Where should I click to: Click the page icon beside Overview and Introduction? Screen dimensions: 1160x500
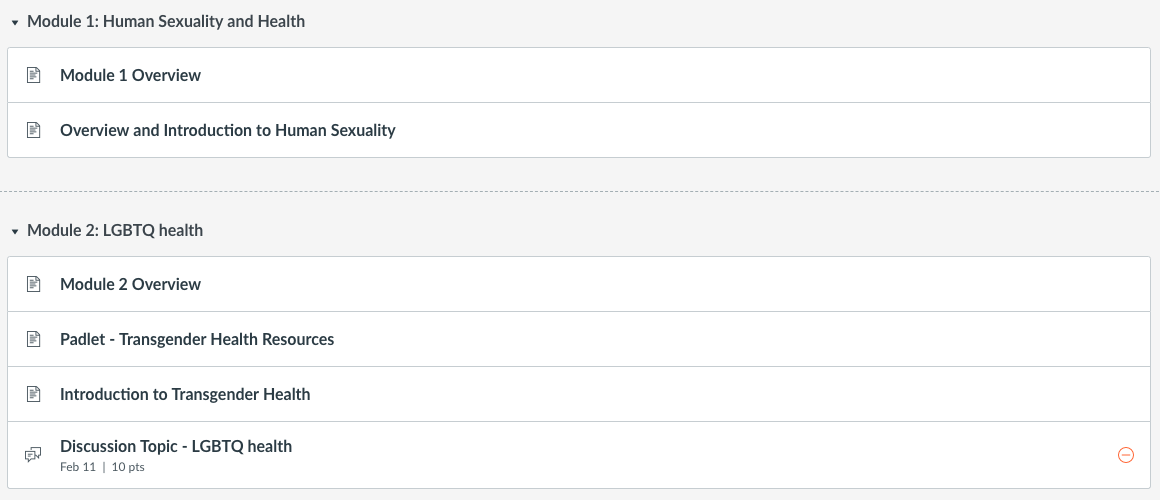point(33,130)
